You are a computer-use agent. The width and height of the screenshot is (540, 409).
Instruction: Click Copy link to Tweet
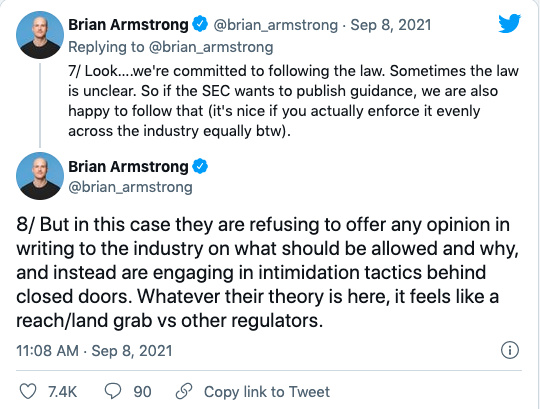pyautogui.click(x=267, y=392)
